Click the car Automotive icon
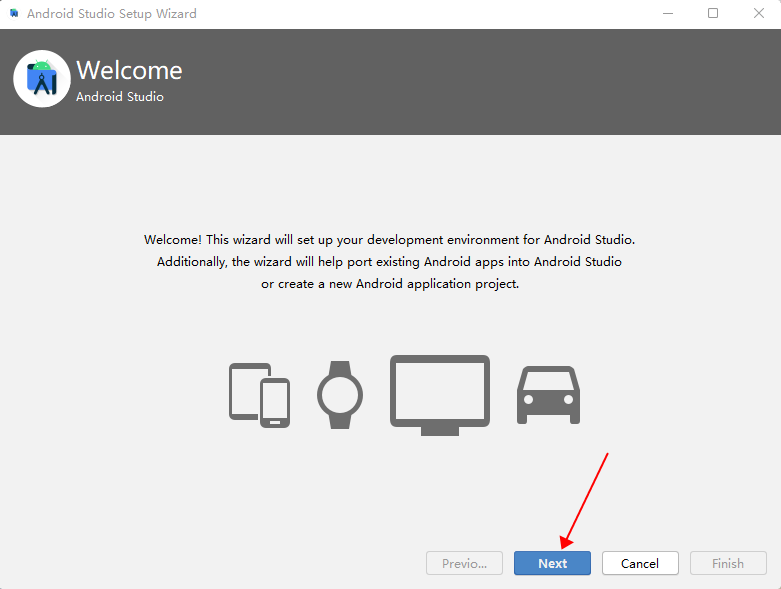Screen dimensions: 781x589 [x=548, y=395]
